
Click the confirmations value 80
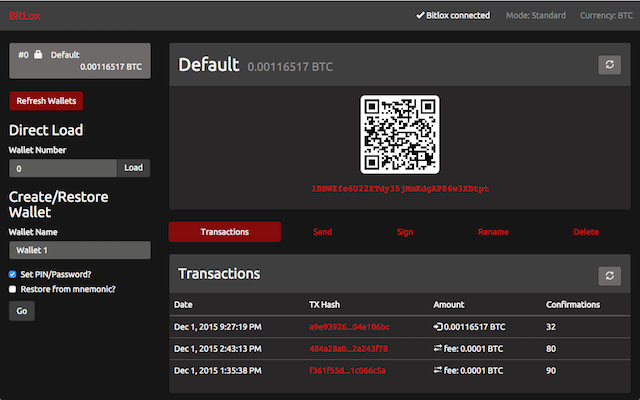[x=551, y=349]
